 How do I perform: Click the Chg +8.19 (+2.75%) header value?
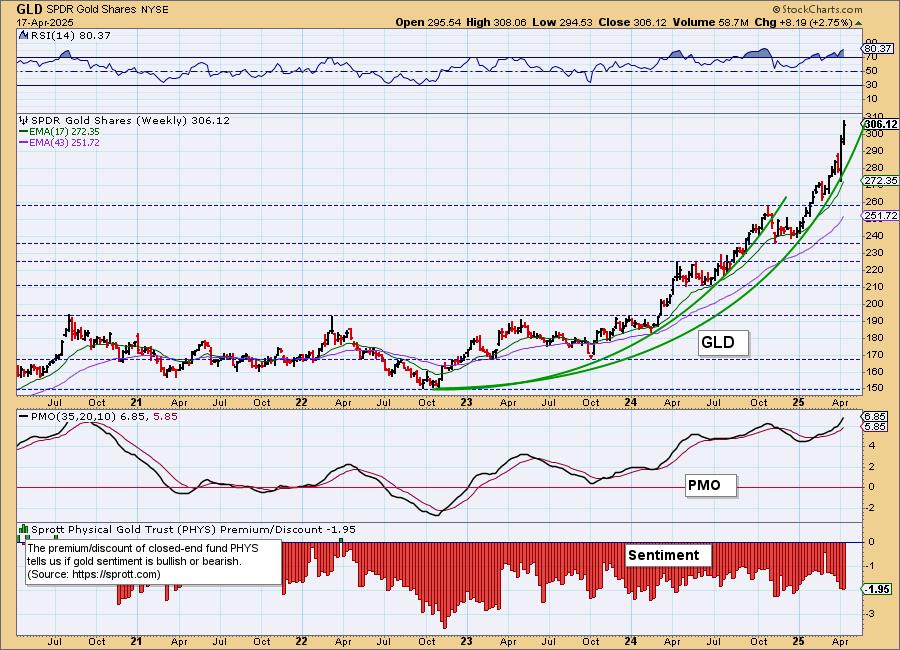click(803, 22)
